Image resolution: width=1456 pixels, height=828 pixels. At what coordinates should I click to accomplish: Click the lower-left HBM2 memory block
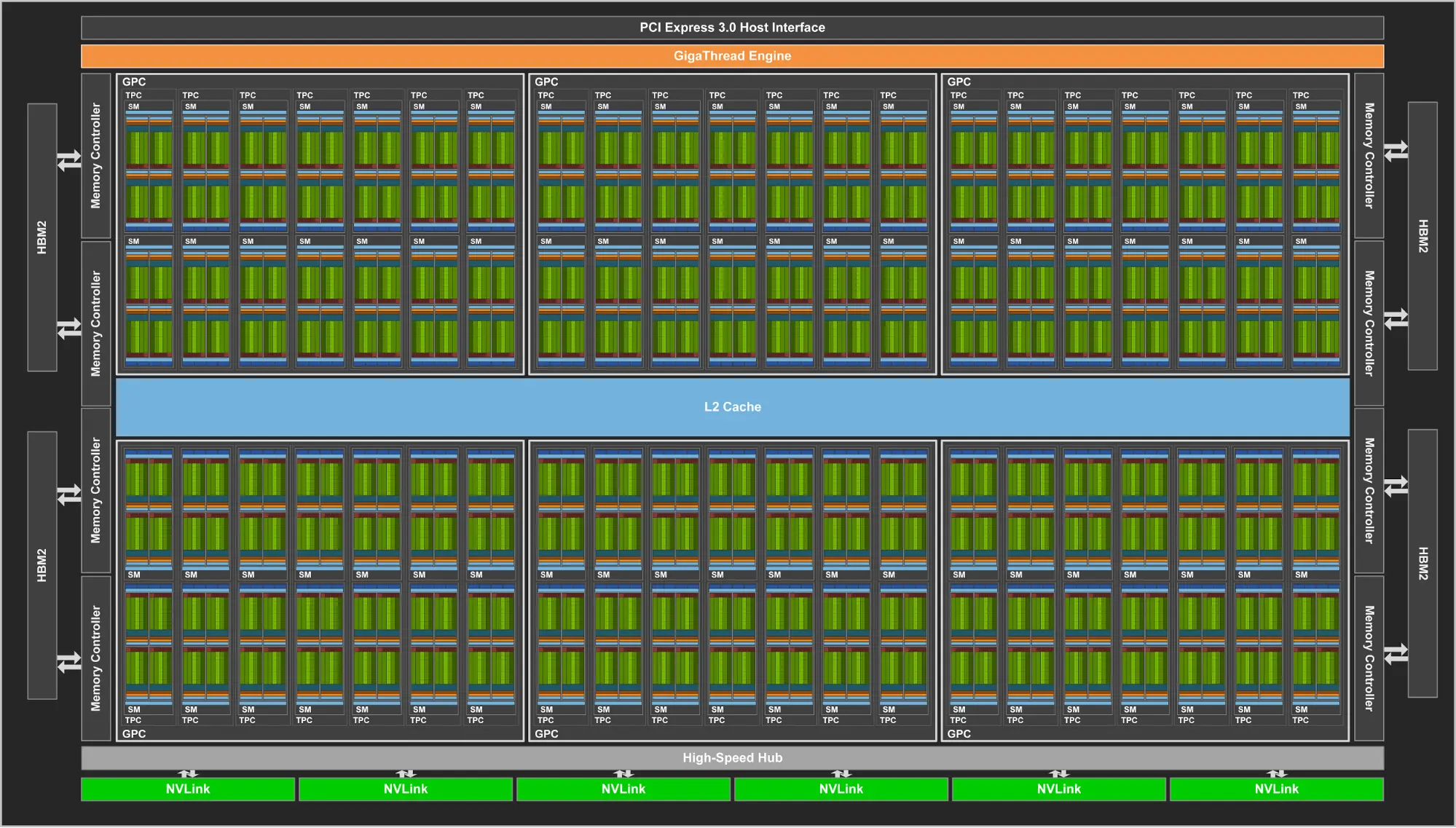pyautogui.click(x=42, y=565)
